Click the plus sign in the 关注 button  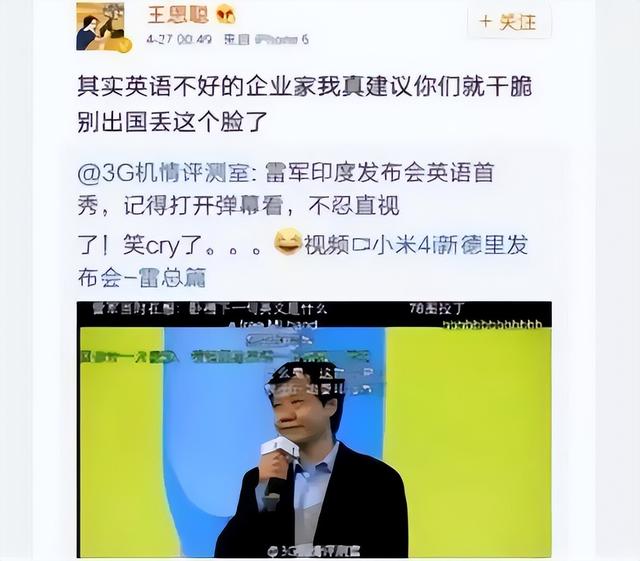(486, 21)
